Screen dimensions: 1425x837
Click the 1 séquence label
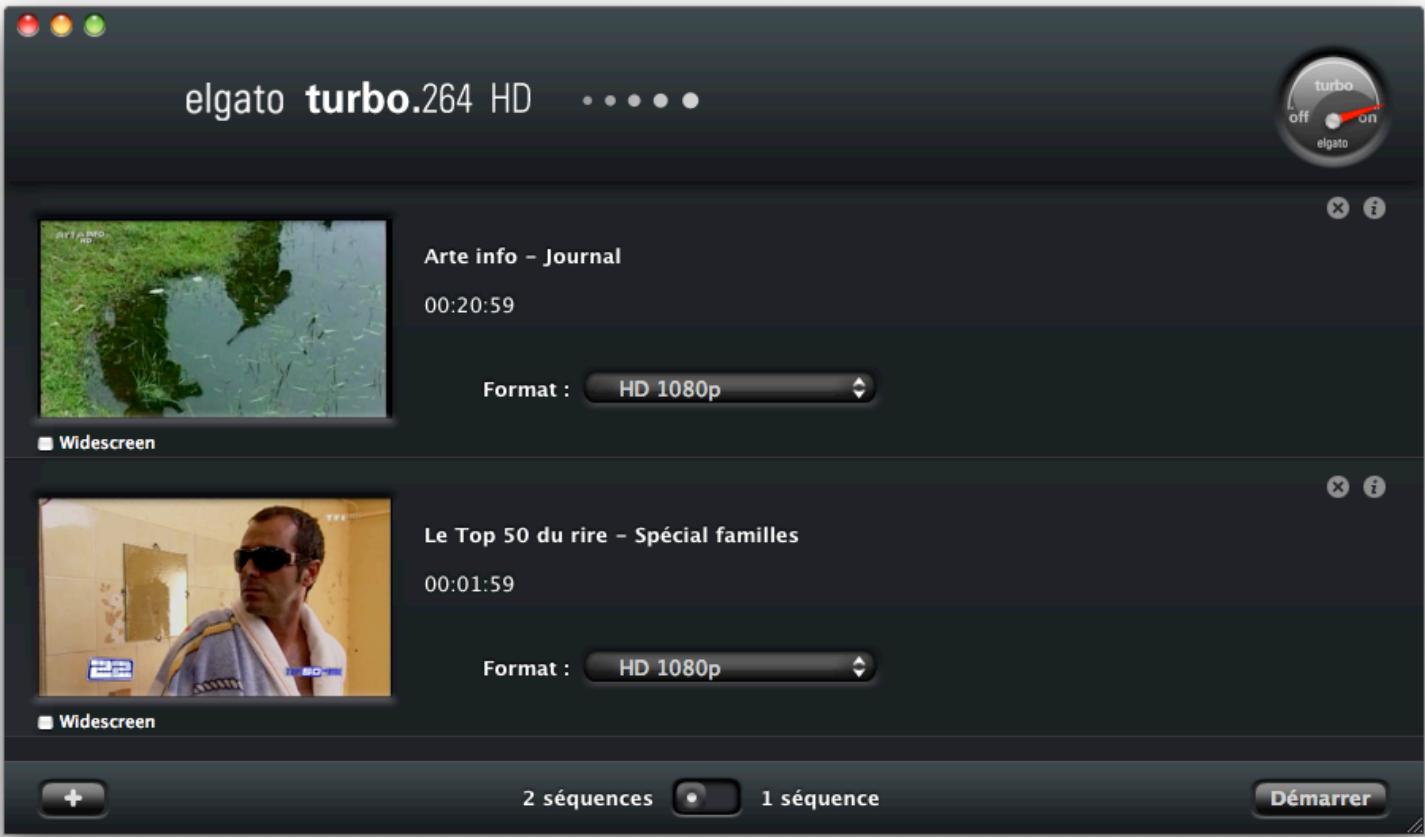point(820,799)
